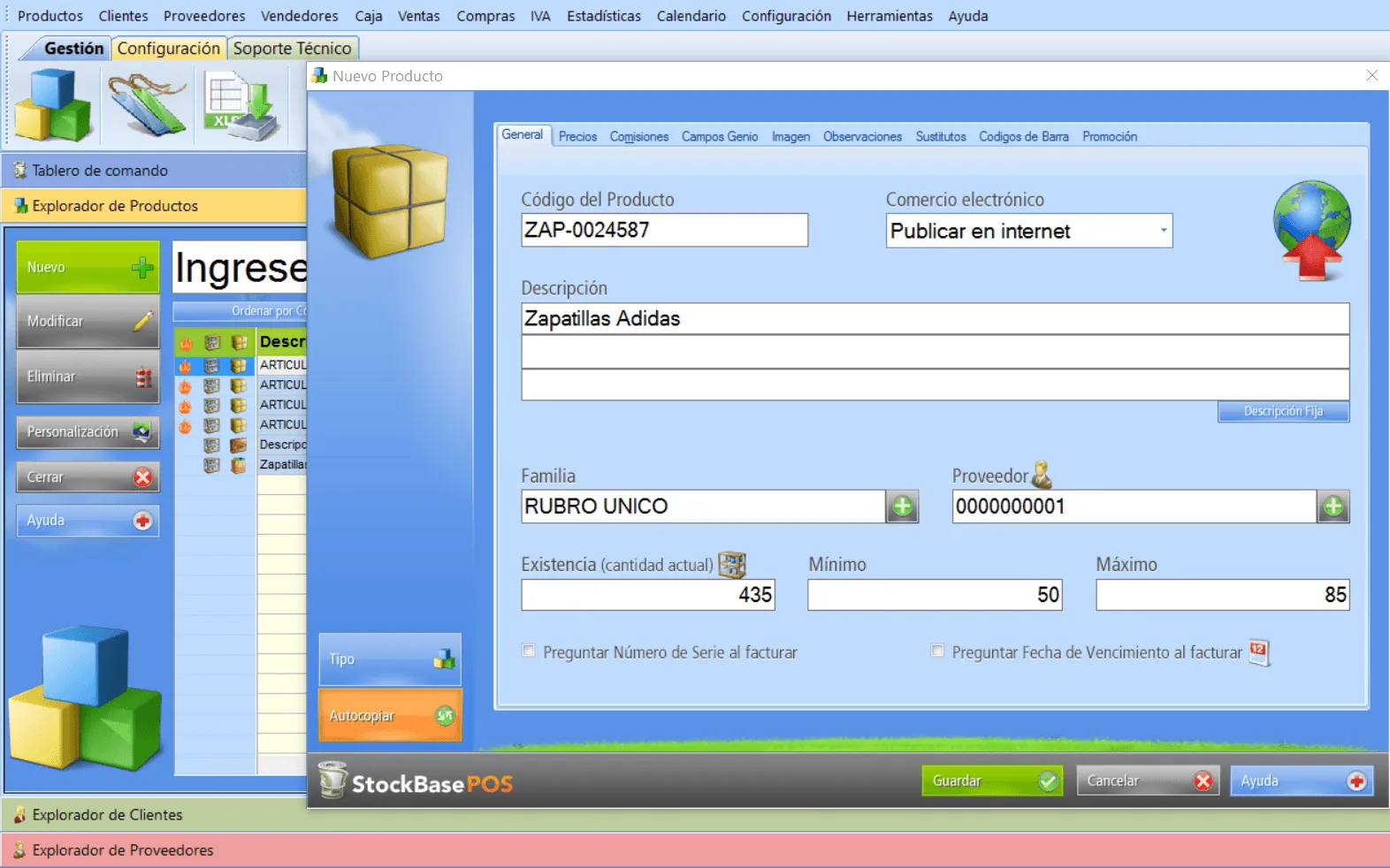The height and width of the screenshot is (868, 1390).
Task: Switch to the Campos Genio tab
Action: (720, 136)
